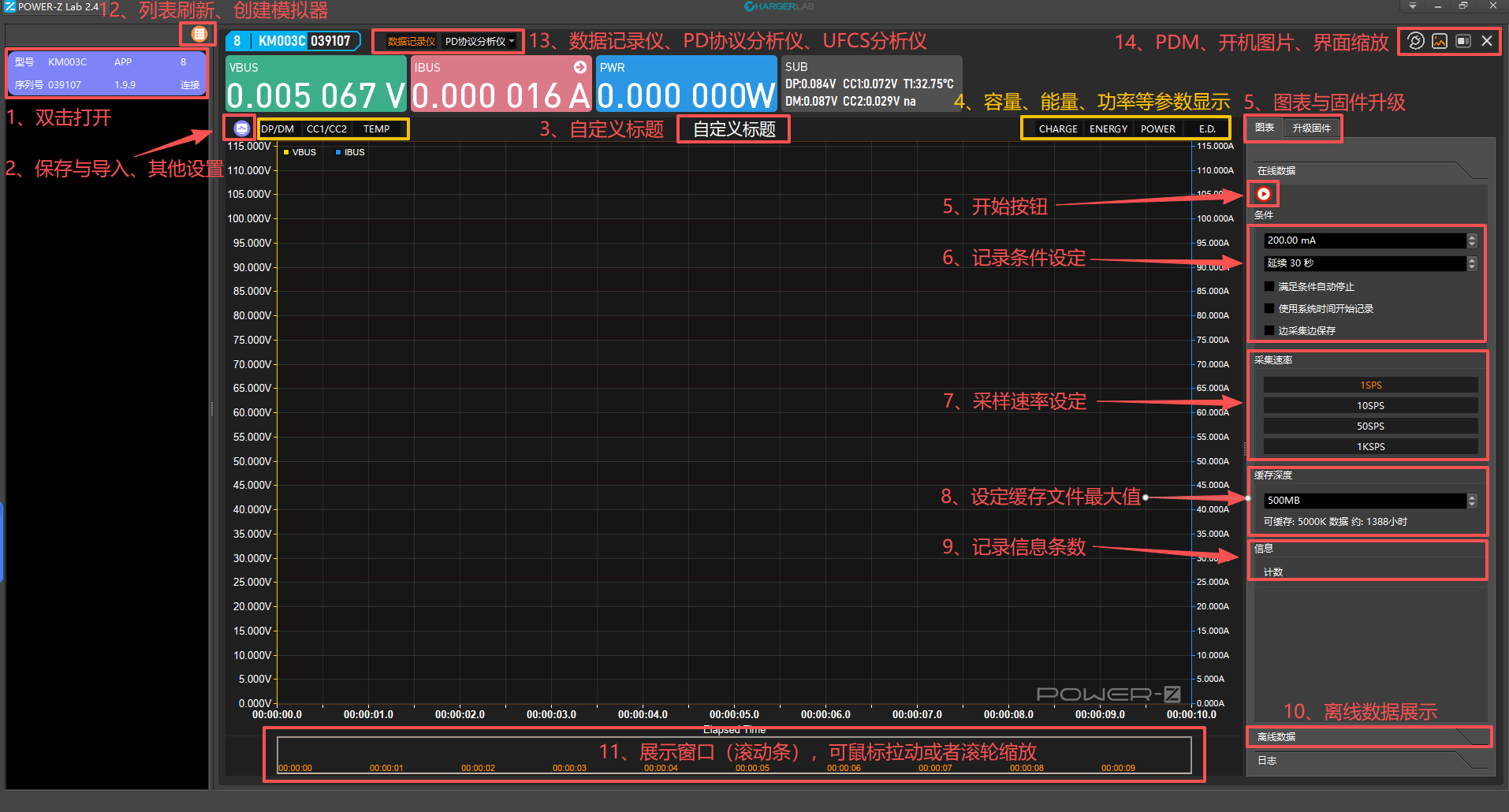
Task: Click the PDM plug icon at top right
Action: (x=1416, y=41)
